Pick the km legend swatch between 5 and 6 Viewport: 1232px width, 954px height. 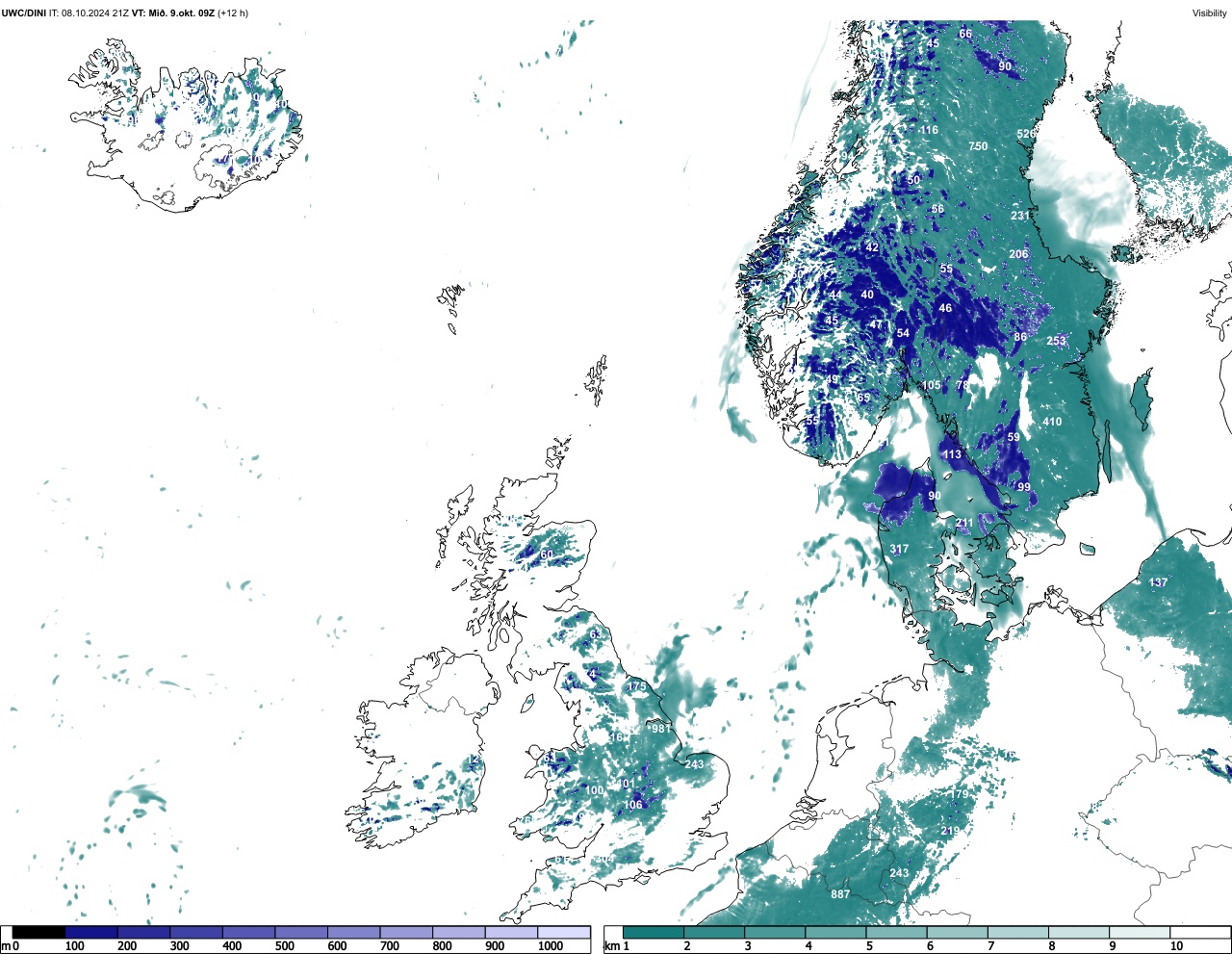(897, 933)
